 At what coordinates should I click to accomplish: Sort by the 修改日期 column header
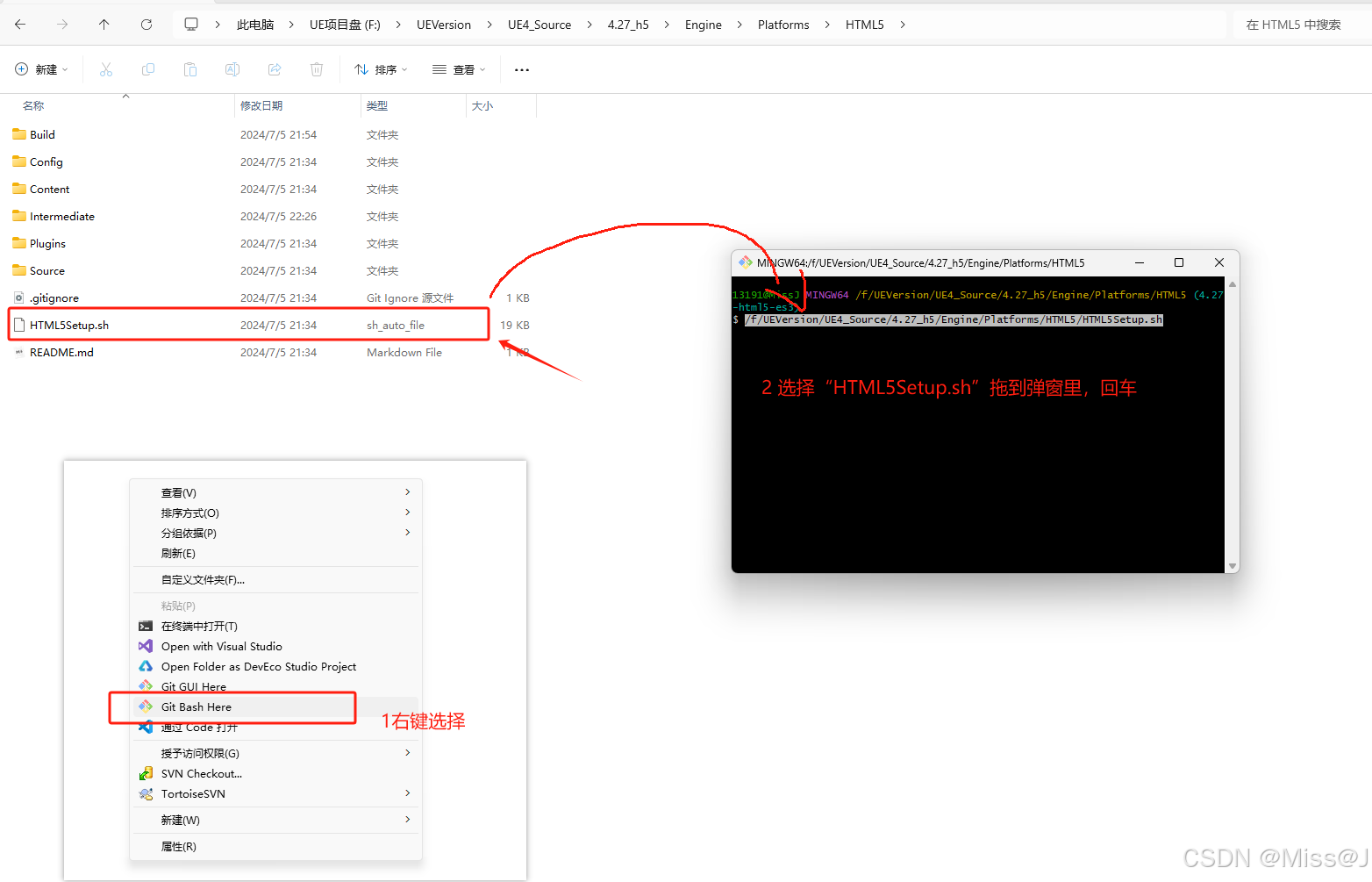coord(261,105)
